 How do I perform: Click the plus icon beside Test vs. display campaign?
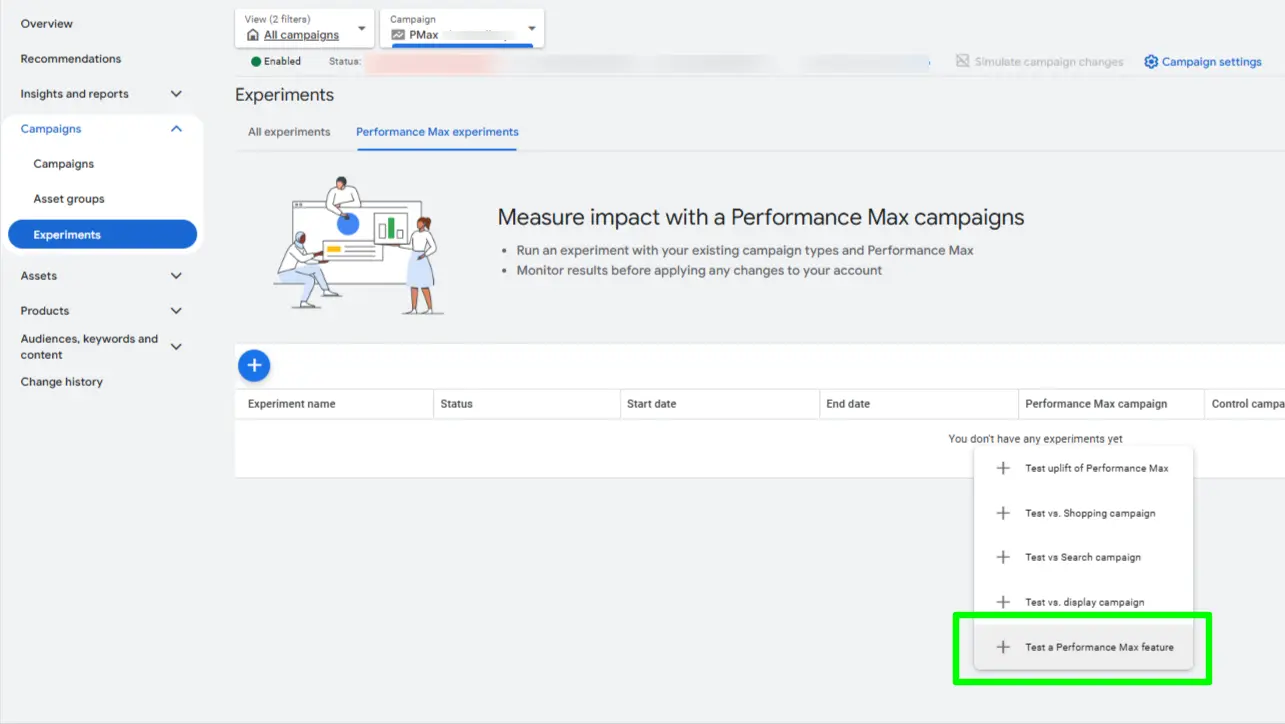(1003, 602)
